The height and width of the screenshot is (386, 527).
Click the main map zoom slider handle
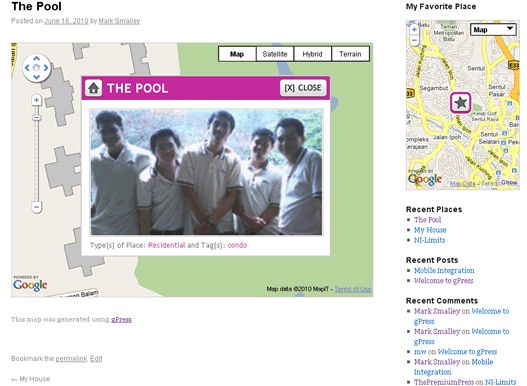click(37, 117)
